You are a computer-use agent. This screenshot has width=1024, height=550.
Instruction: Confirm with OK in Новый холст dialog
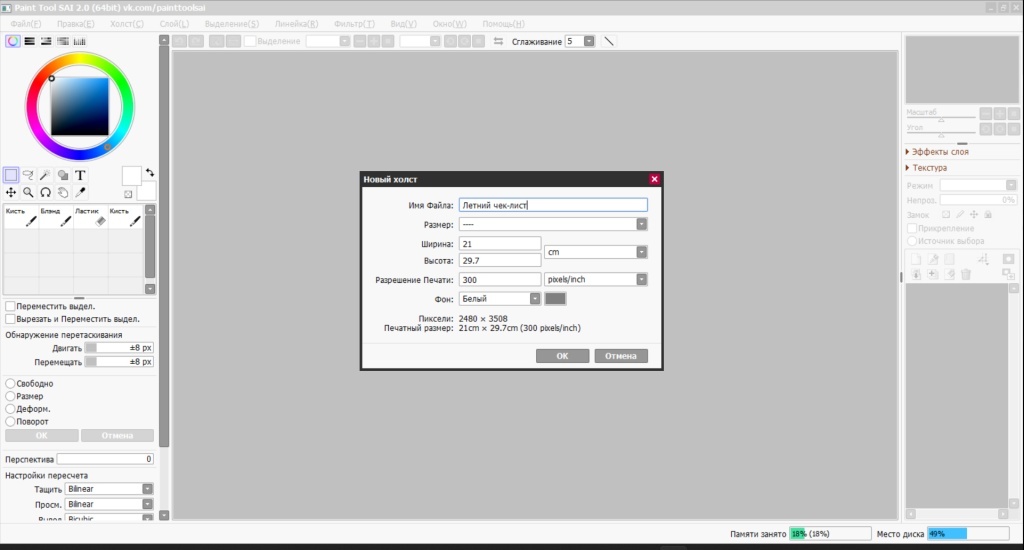coord(562,356)
